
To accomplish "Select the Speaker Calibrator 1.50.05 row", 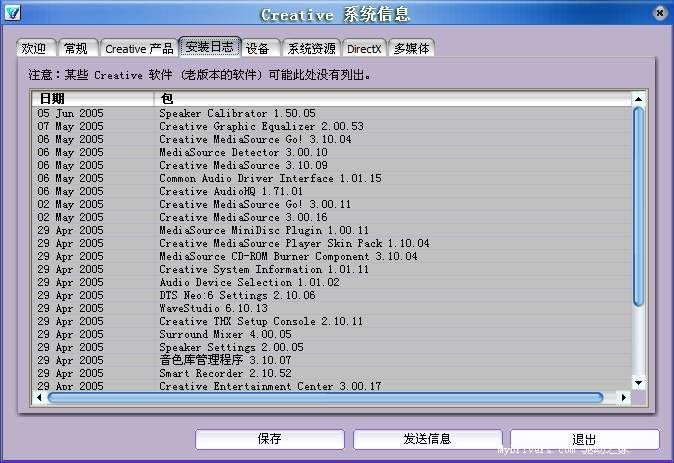I will click(x=332, y=113).
